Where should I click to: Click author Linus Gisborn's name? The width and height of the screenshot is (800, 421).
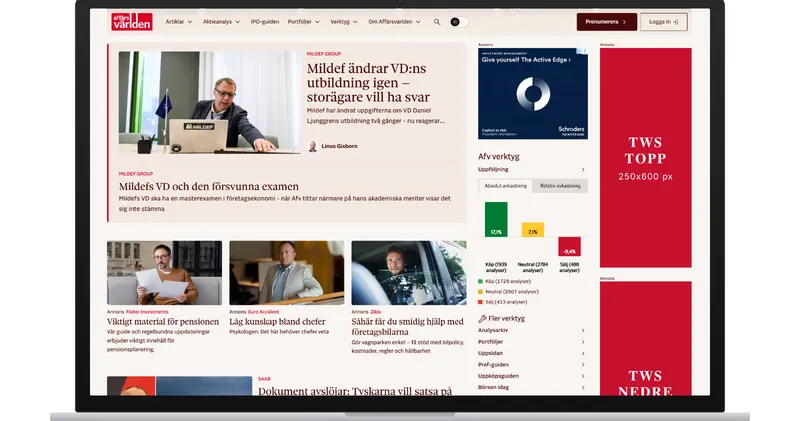(x=339, y=146)
